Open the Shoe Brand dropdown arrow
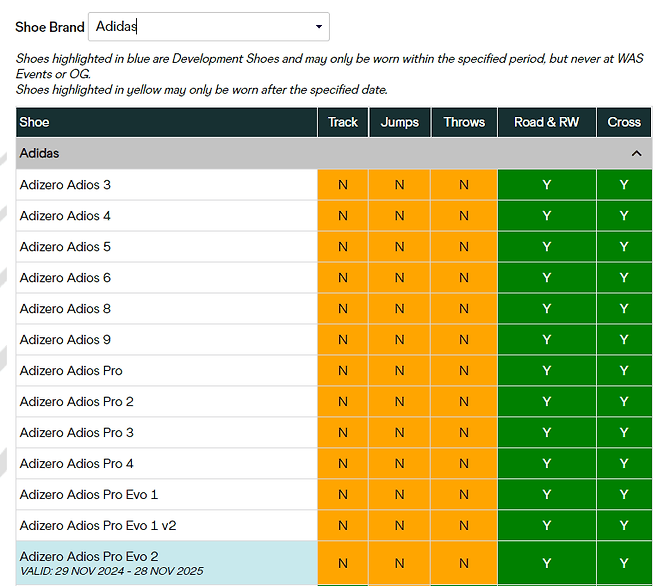658x586 pixels. click(x=319, y=27)
